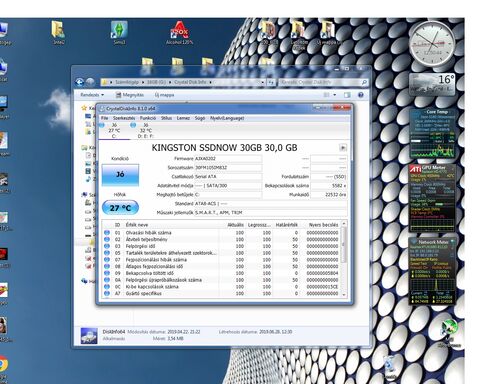Select the 09 Bekapcsolva töltött idő row

222,273
